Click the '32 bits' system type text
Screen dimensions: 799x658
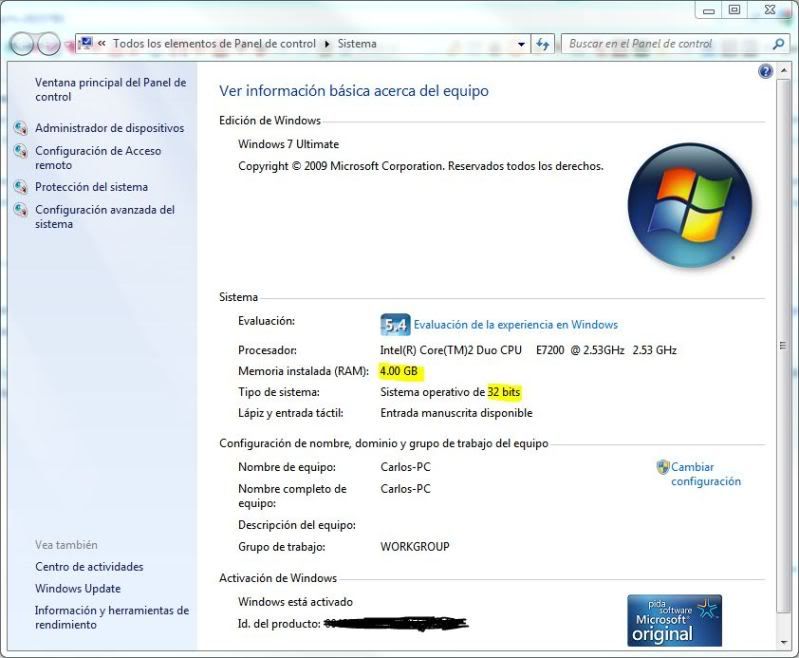coord(504,392)
